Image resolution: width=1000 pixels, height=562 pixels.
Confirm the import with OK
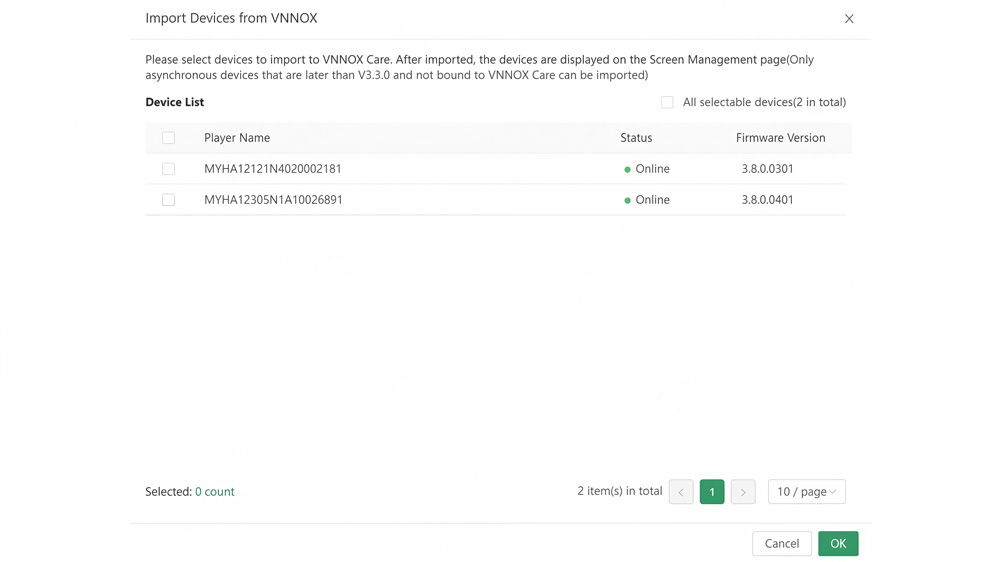pyautogui.click(x=838, y=544)
